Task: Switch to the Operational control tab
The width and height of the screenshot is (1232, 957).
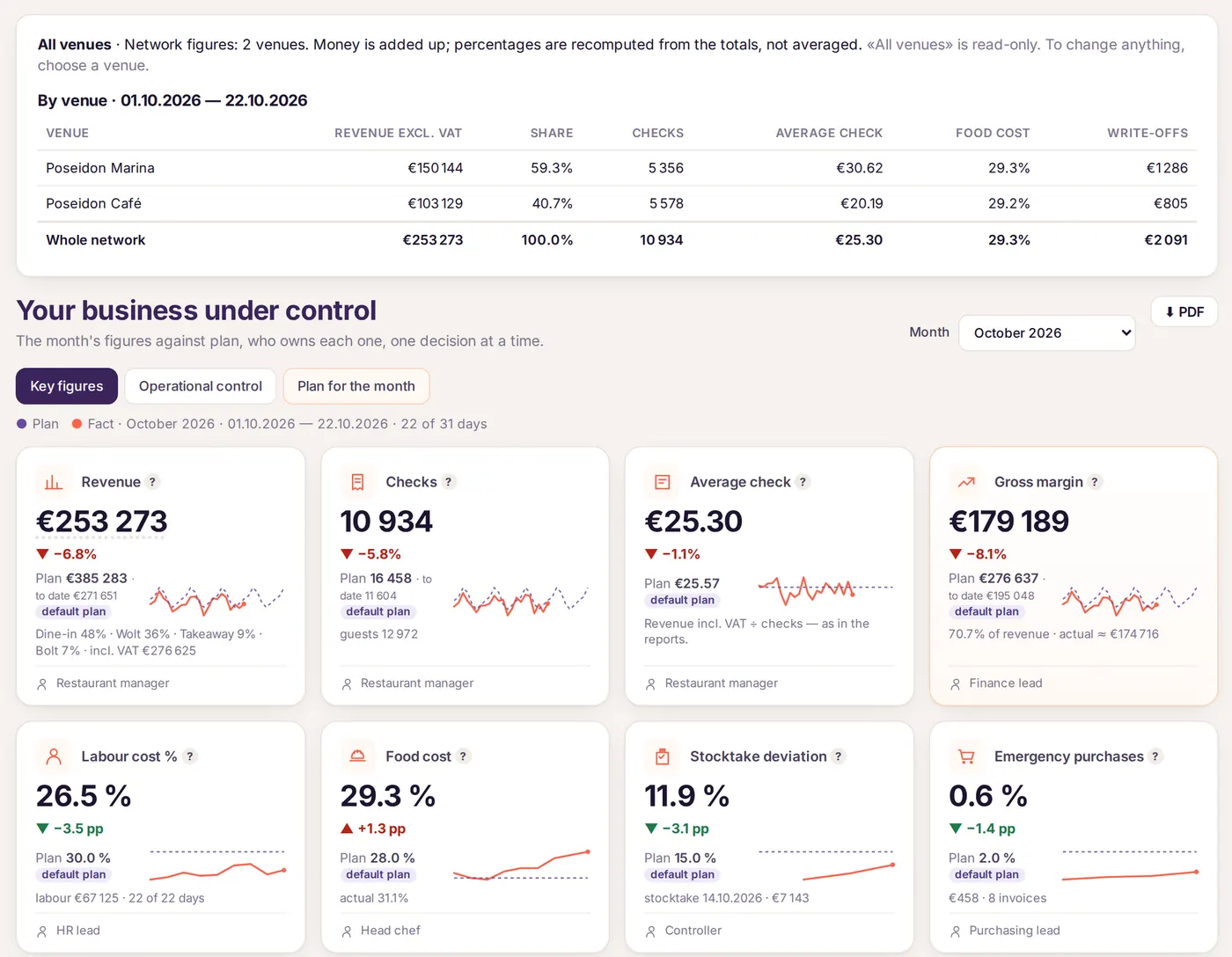Action: click(201, 386)
